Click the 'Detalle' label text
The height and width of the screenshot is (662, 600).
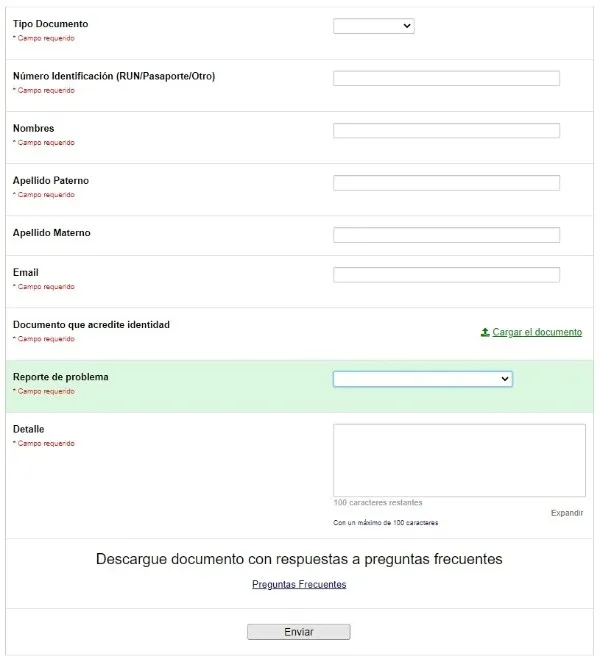(x=28, y=429)
